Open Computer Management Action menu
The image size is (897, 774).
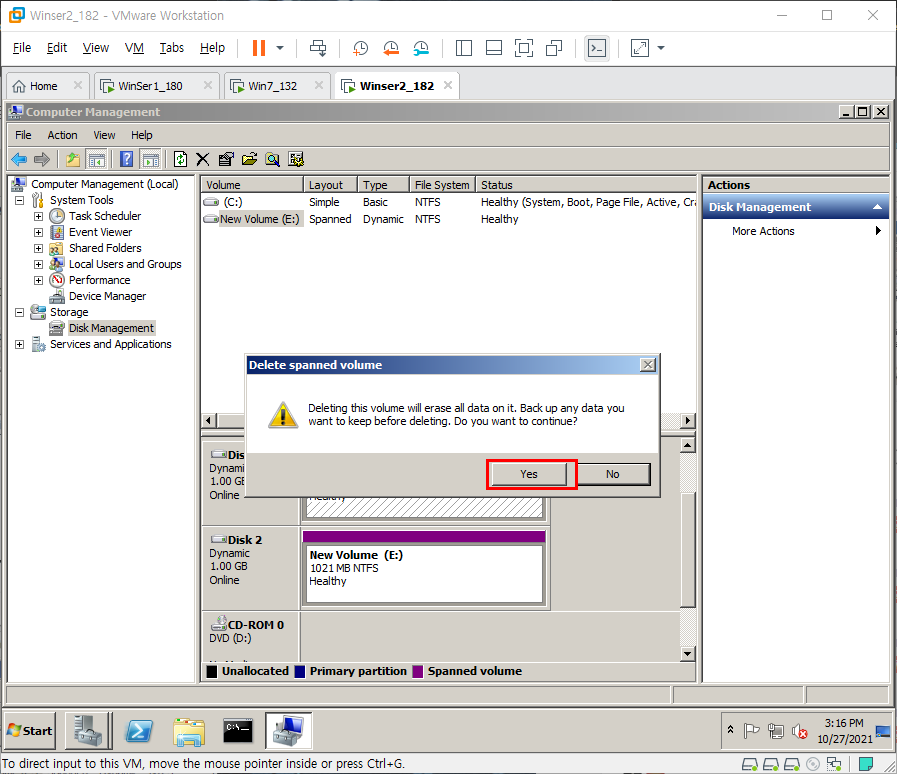coord(62,135)
